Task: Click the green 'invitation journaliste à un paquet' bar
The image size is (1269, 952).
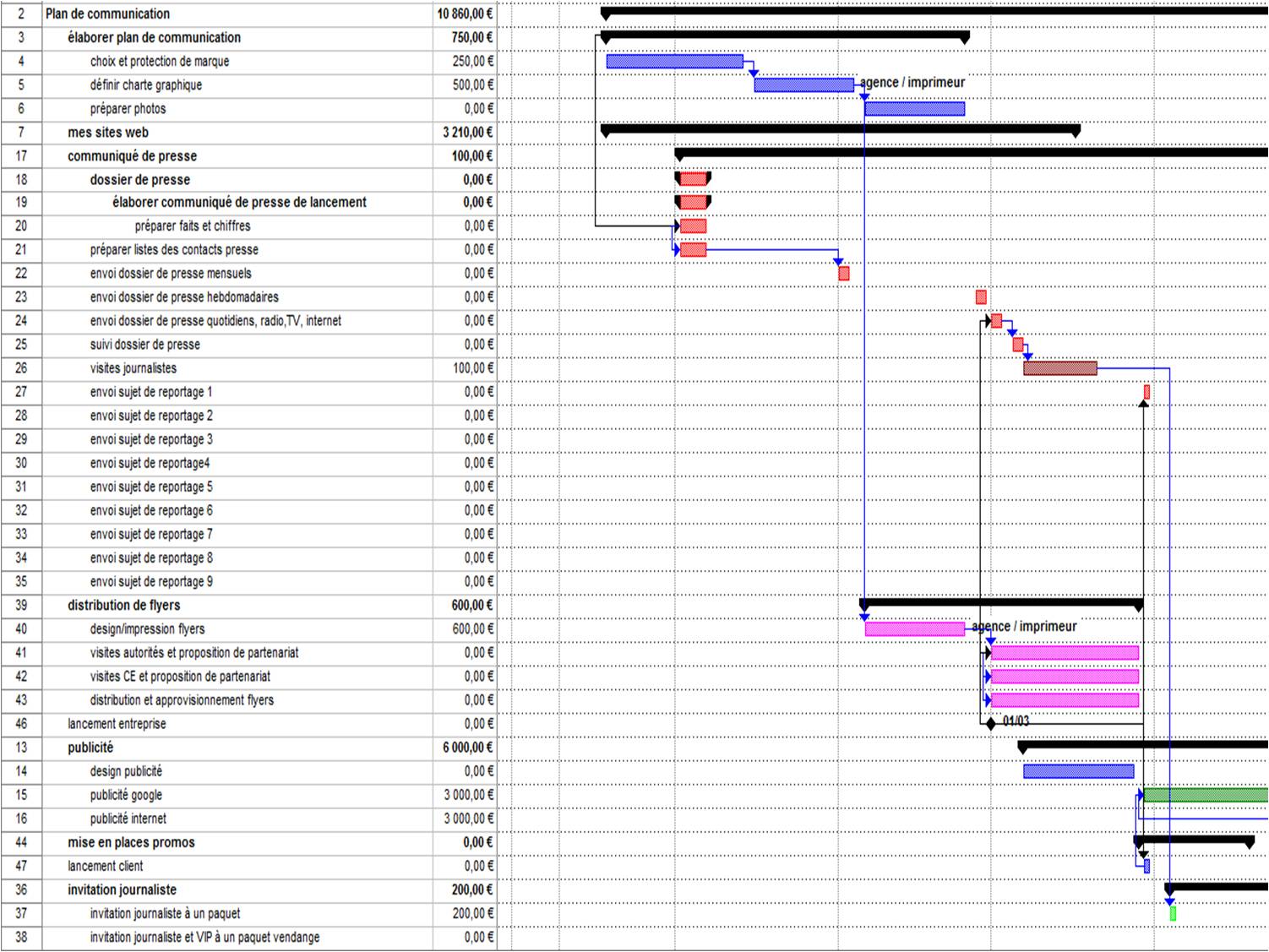Action: click(x=1173, y=913)
